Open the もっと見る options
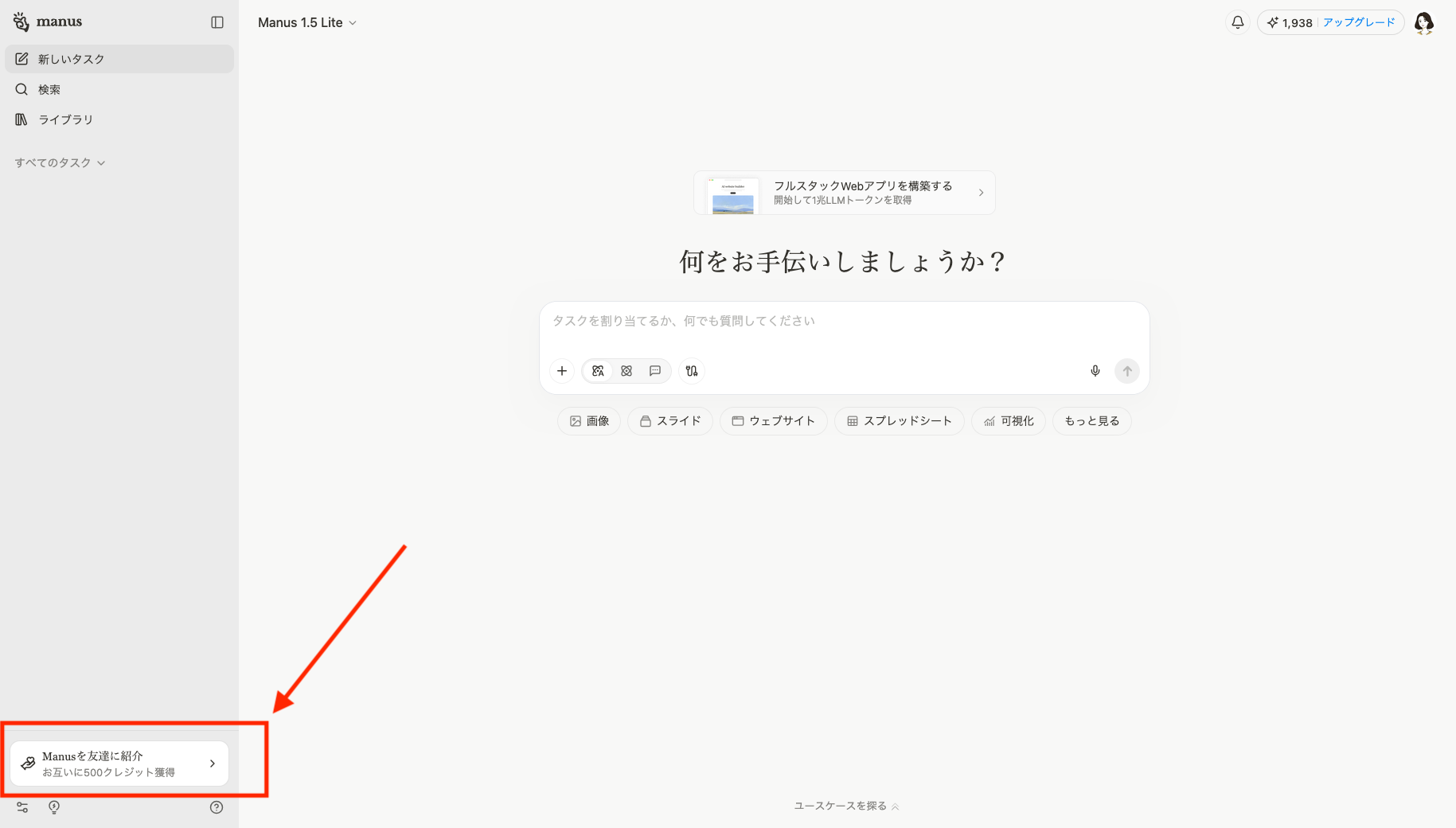This screenshot has height=828, width=1456. (x=1091, y=421)
